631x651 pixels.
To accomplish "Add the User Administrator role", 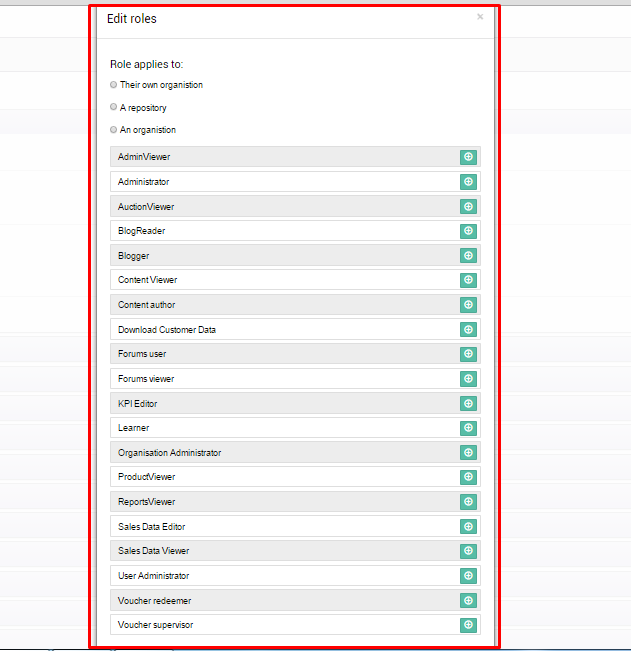I will pos(468,575).
